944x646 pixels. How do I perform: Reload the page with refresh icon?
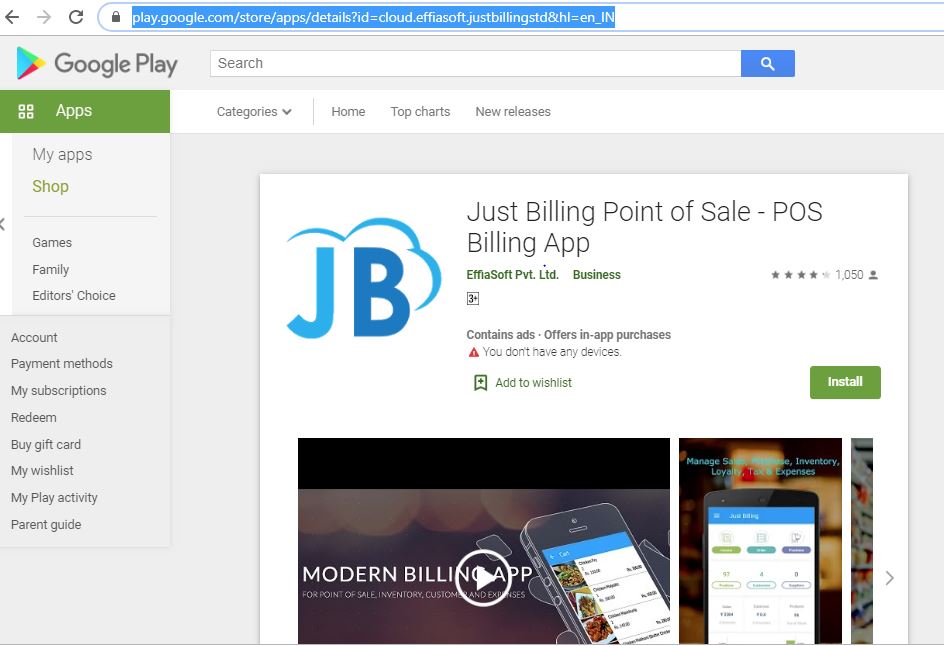(x=76, y=17)
